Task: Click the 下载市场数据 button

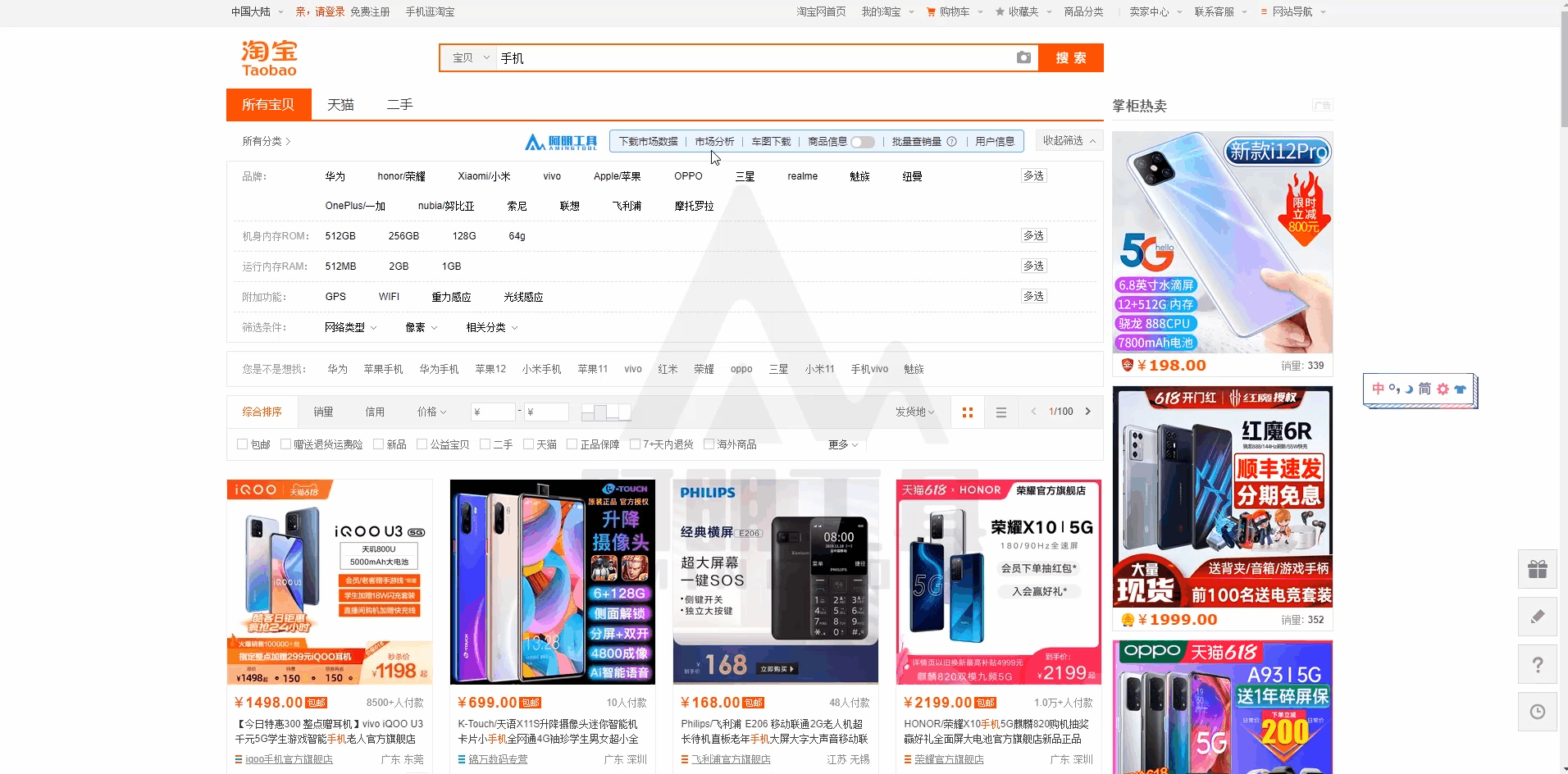Action: coord(648,141)
